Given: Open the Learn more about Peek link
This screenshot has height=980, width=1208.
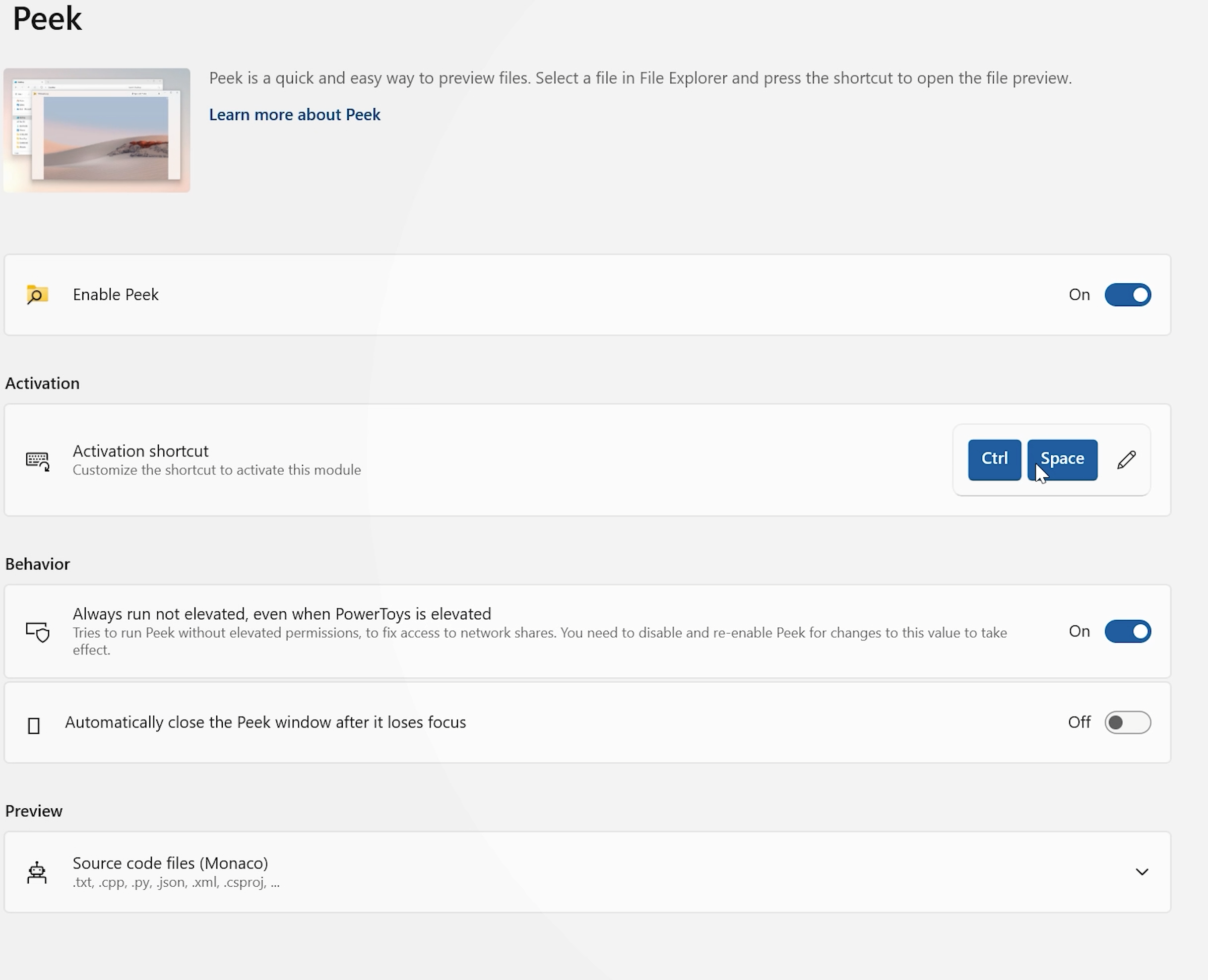Looking at the screenshot, I should tap(295, 115).
